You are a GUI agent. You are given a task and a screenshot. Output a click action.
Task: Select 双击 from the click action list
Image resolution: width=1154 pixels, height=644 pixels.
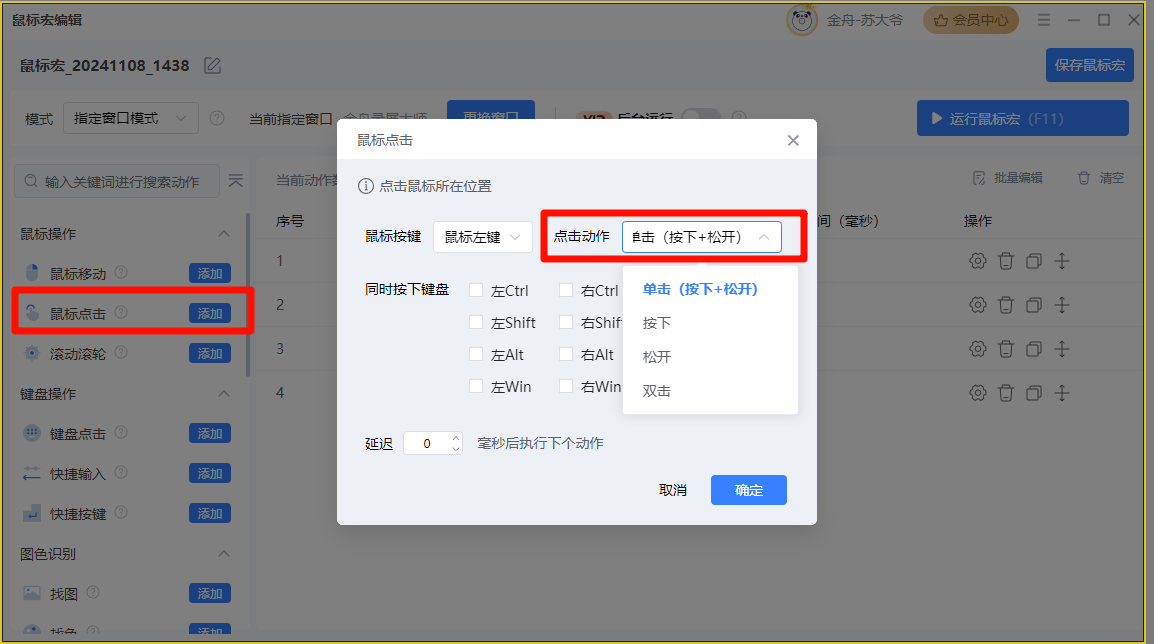[x=656, y=390]
